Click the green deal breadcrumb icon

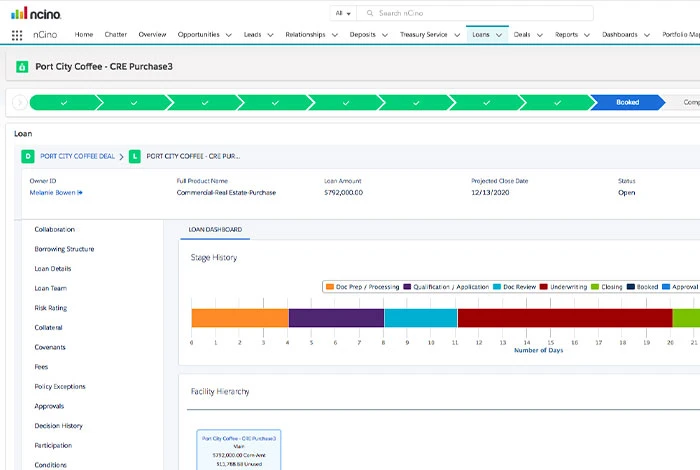tap(29, 156)
